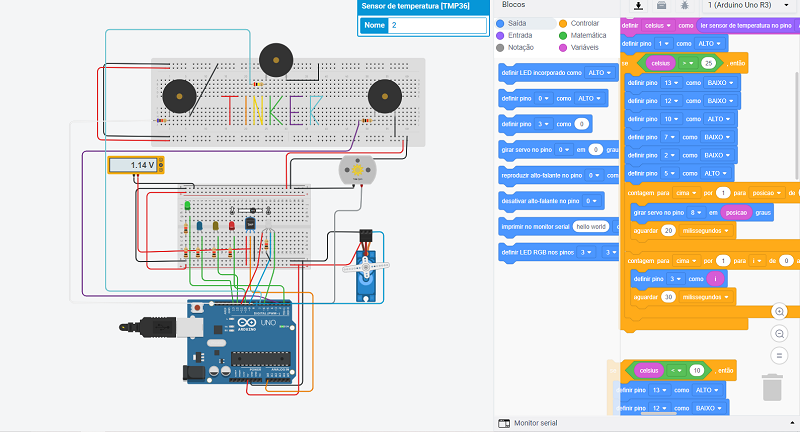Open the Arduino Uno R3 device dropdown

(x=748, y=6)
